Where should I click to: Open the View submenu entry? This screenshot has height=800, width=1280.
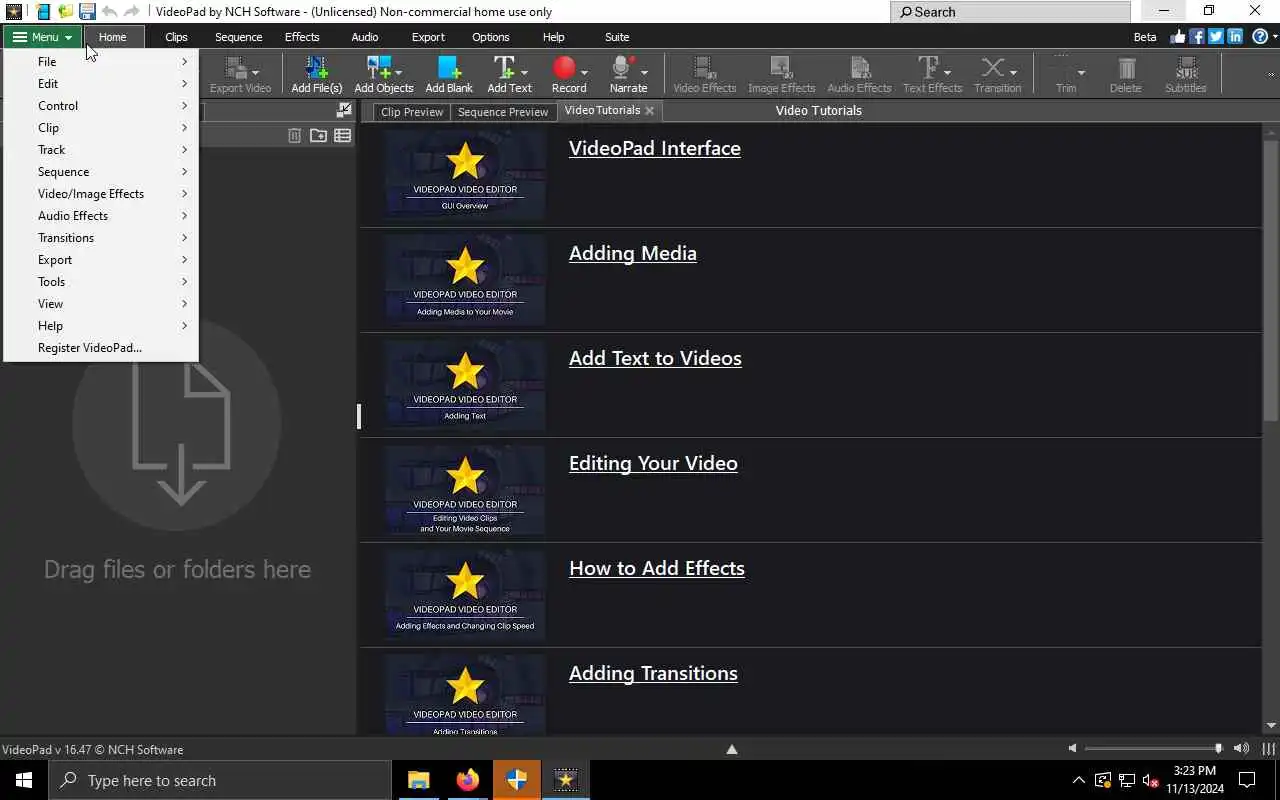click(x=101, y=304)
